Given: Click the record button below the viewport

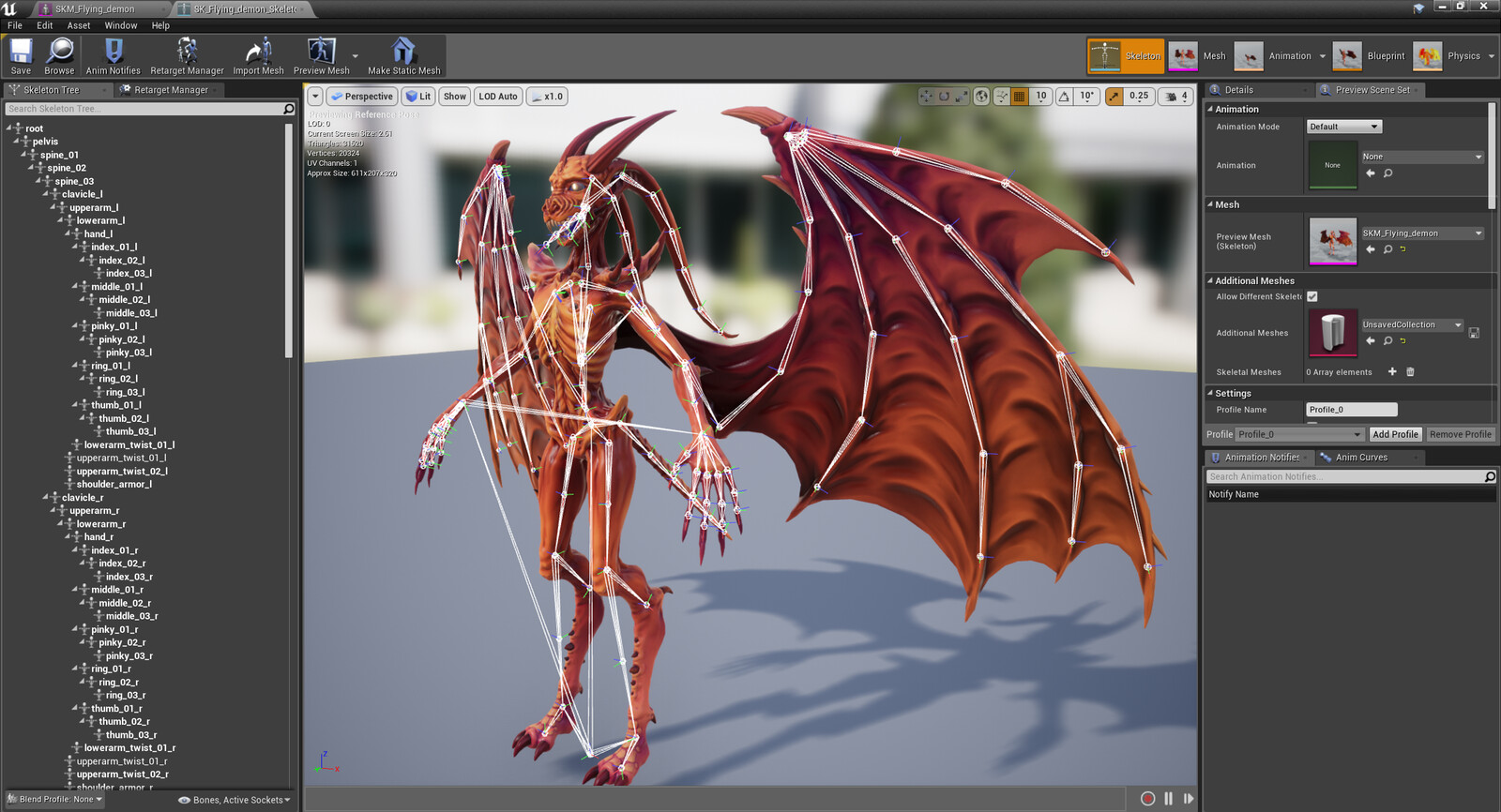Looking at the screenshot, I should coord(1147,799).
